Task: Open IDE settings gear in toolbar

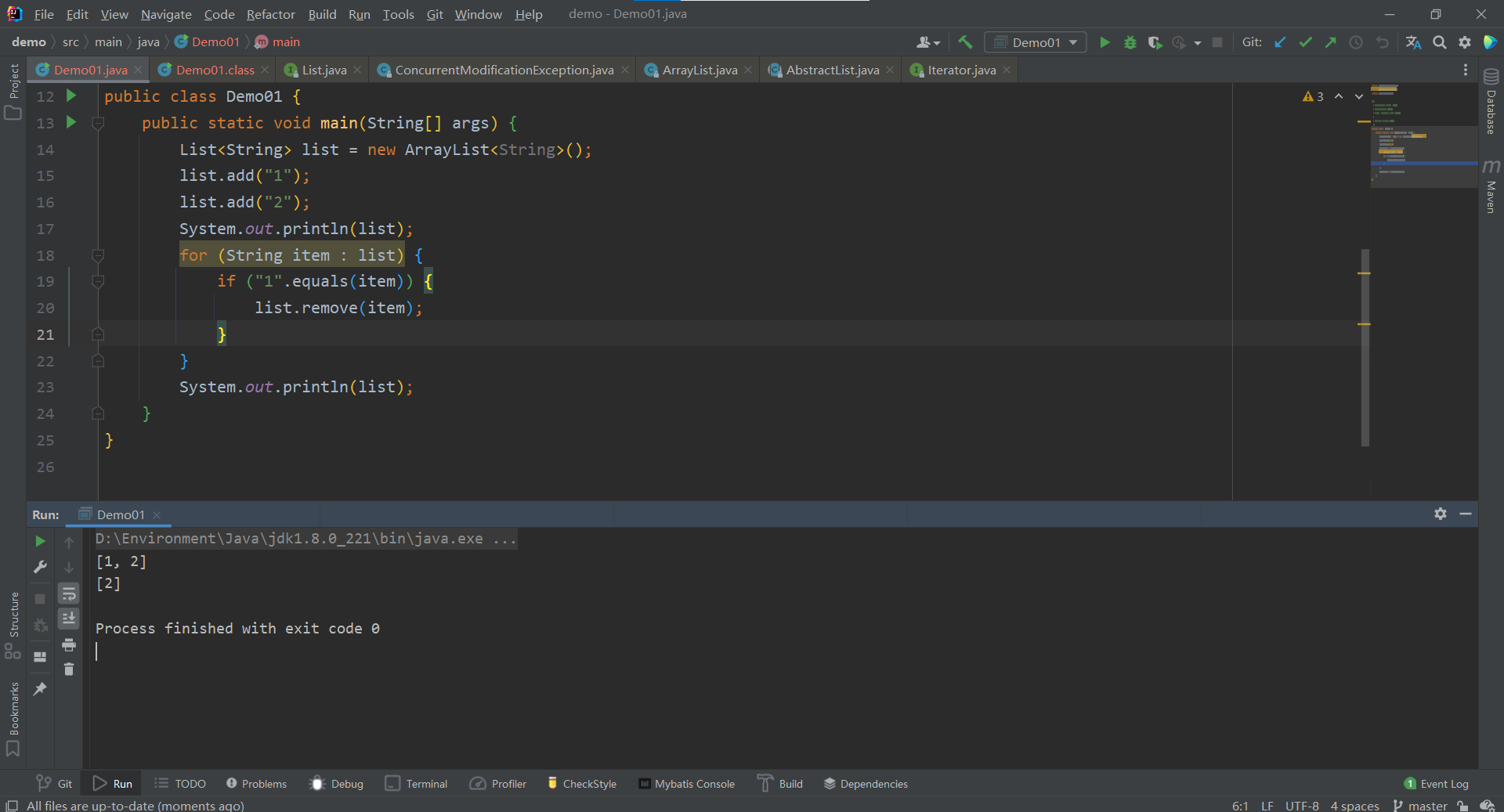Action: pyautogui.click(x=1465, y=42)
